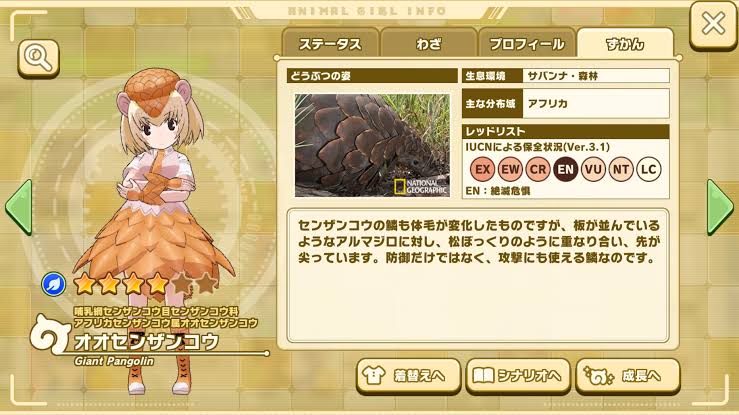The width and height of the screenshot is (739, 415).
Task: Click the LC least concern circle
Action: 649,169
